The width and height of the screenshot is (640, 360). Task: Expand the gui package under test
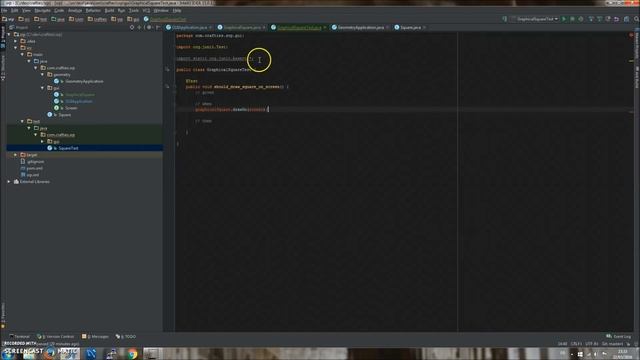42,141
